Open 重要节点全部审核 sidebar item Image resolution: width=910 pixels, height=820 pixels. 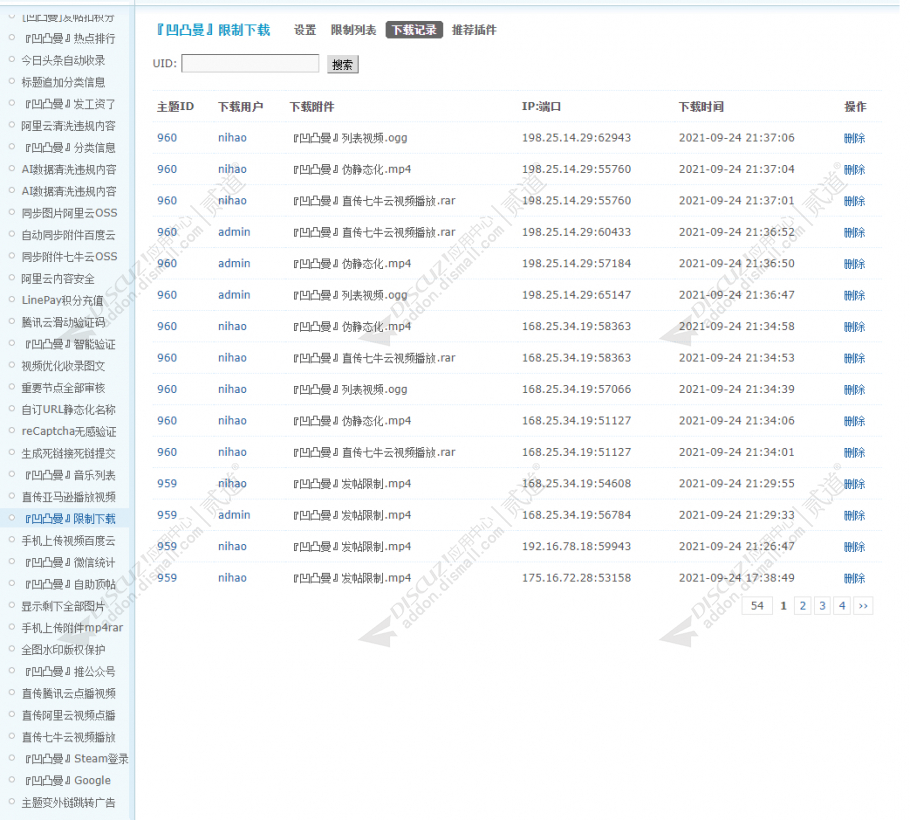(x=63, y=388)
